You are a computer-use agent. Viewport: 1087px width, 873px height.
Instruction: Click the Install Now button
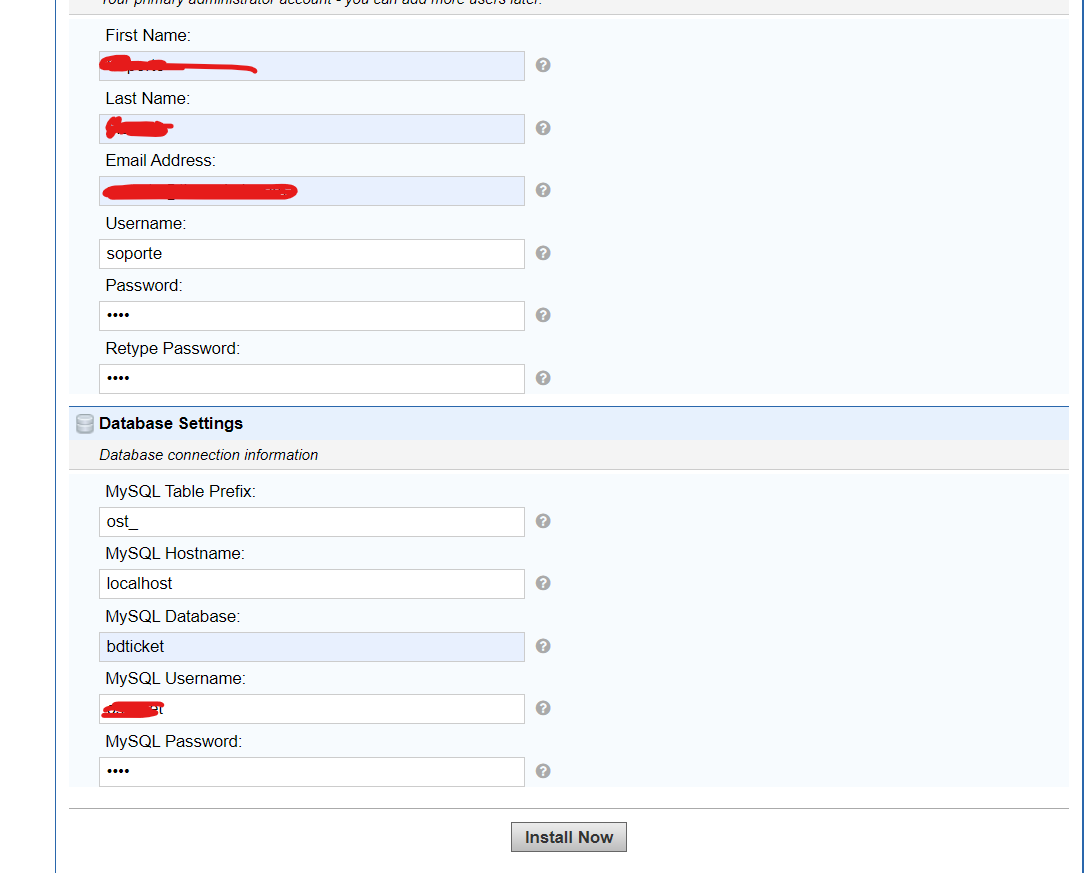pyautogui.click(x=568, y=837)
